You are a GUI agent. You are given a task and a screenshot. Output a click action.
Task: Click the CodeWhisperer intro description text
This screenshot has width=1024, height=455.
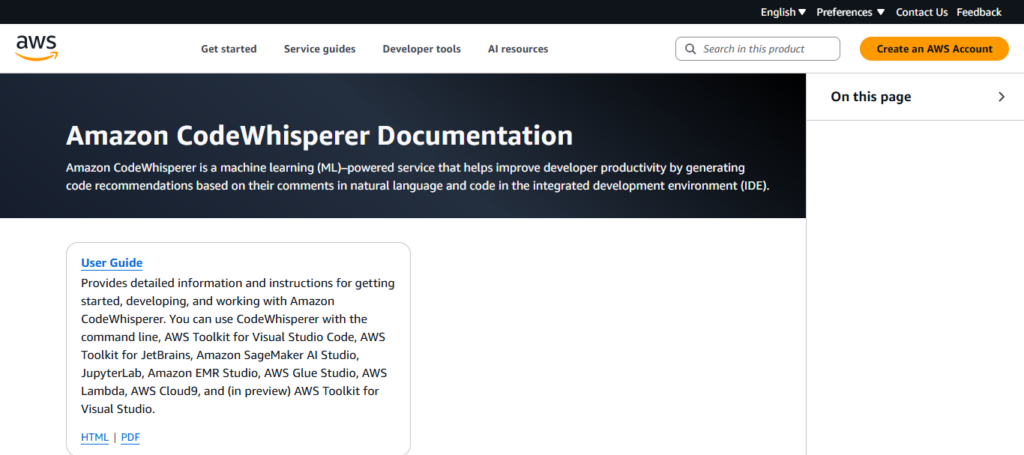tap(418, 176)
